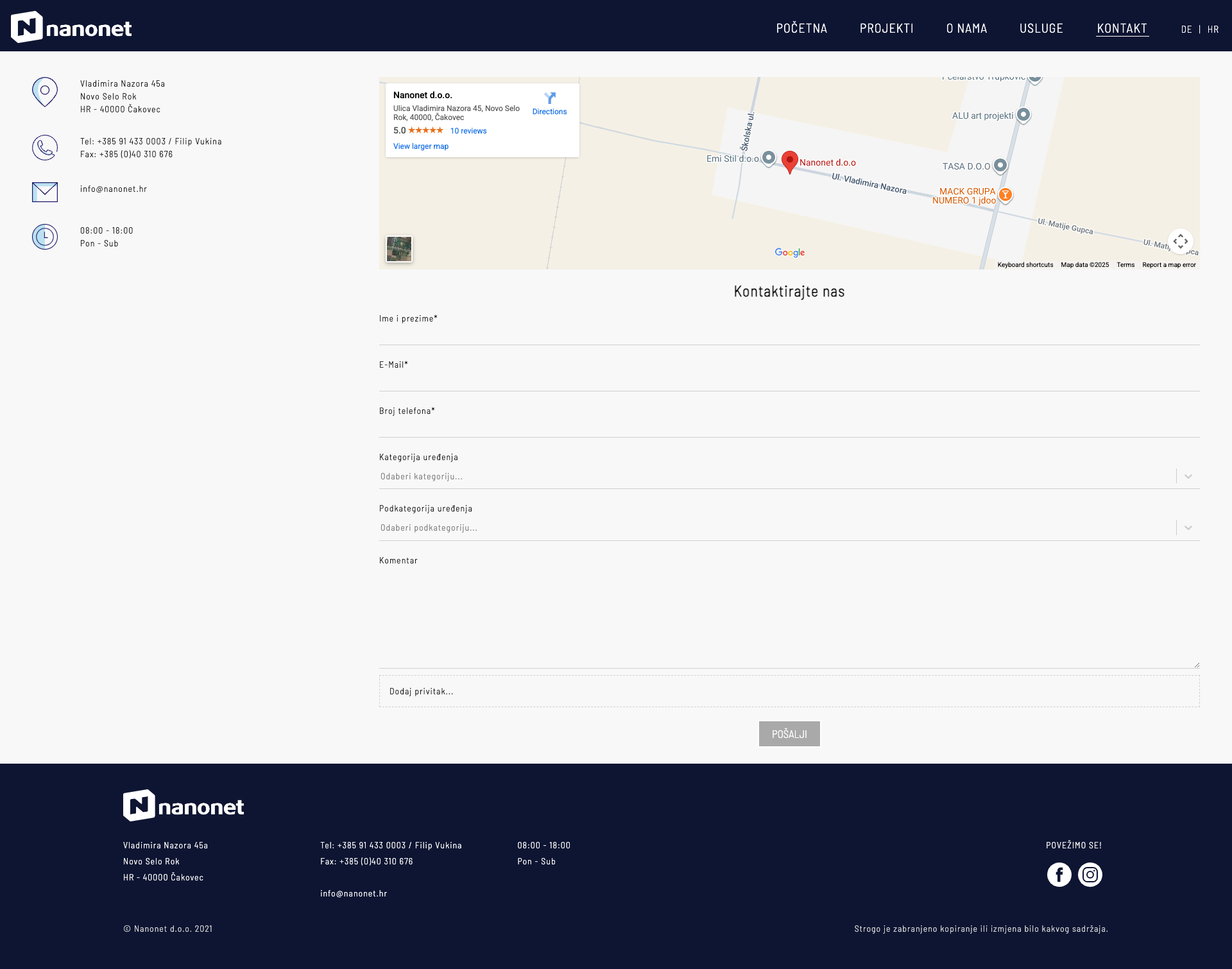Switch to satellite view thumbnail on map
This screenshot has height=969, width=1232.
click(x=399, y=249)
